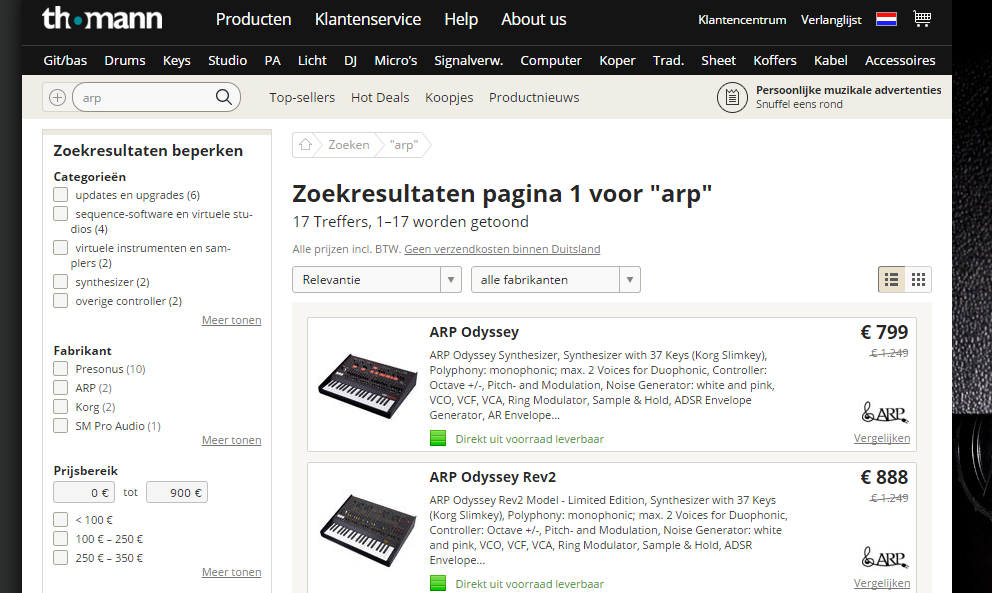Open Accessoires category
Image resolution: width=992 pixels, height=593 pixels.
point(900,61)
